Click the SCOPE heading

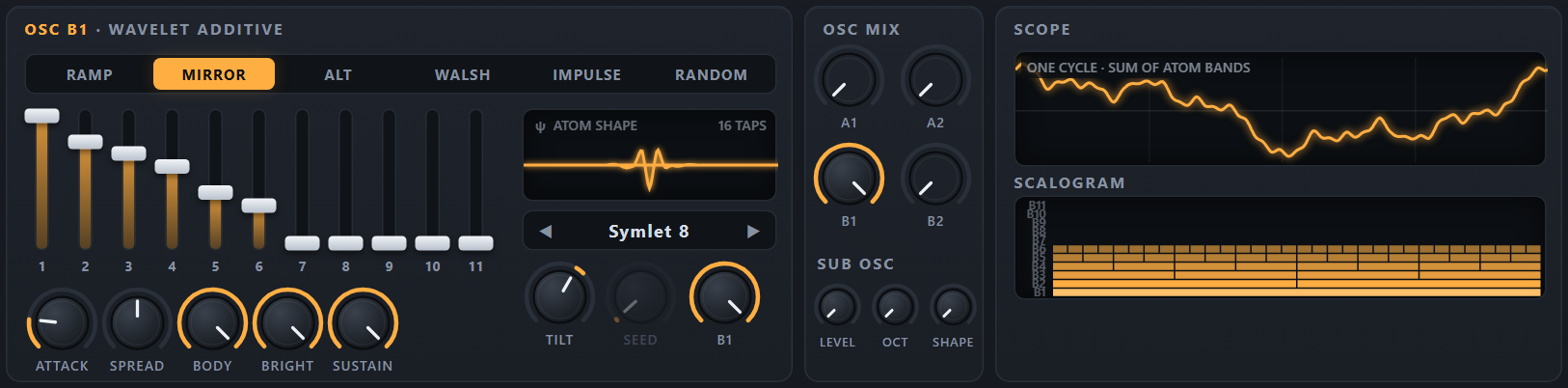(1042, 30)
